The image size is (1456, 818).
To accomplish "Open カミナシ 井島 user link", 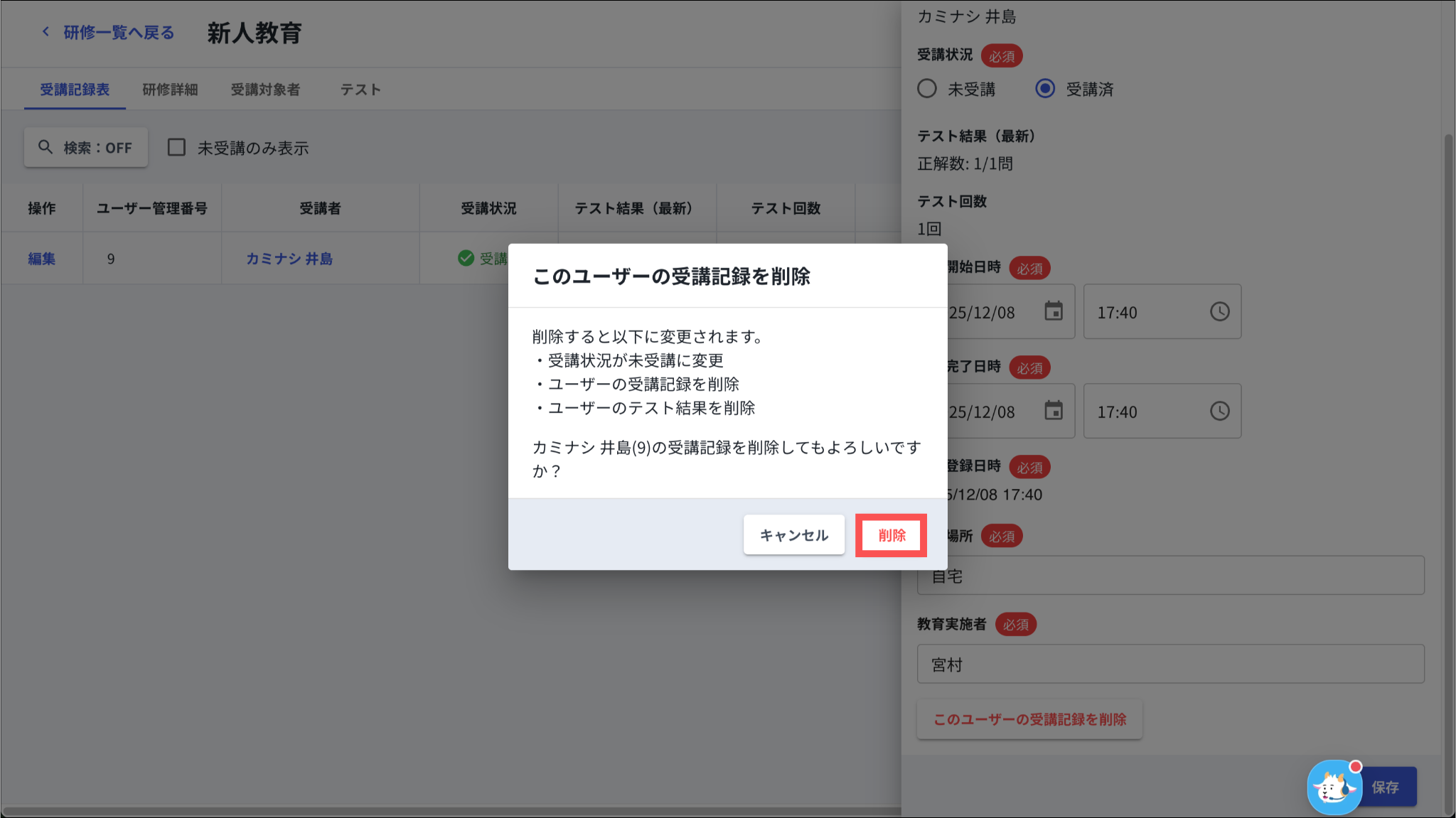I will click(289, 259).
